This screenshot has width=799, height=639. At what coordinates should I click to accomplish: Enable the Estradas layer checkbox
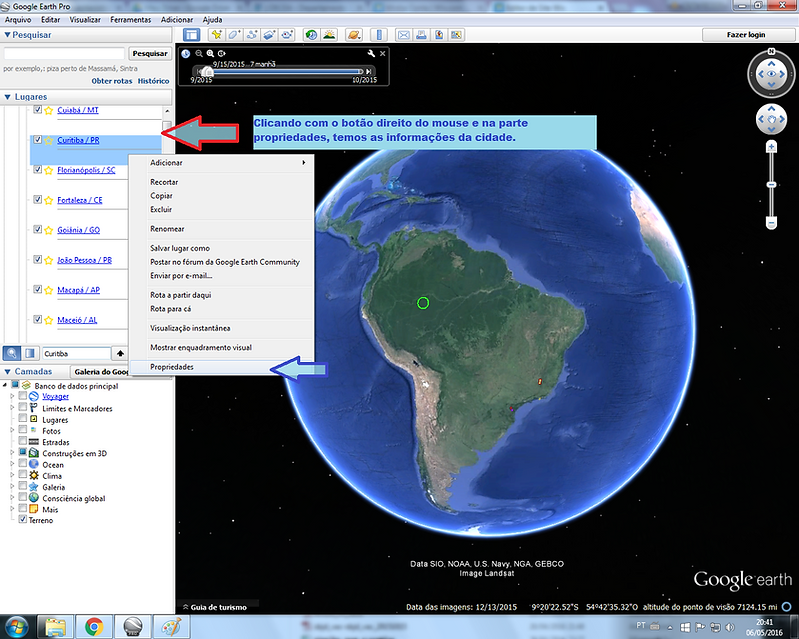(22, 441)
